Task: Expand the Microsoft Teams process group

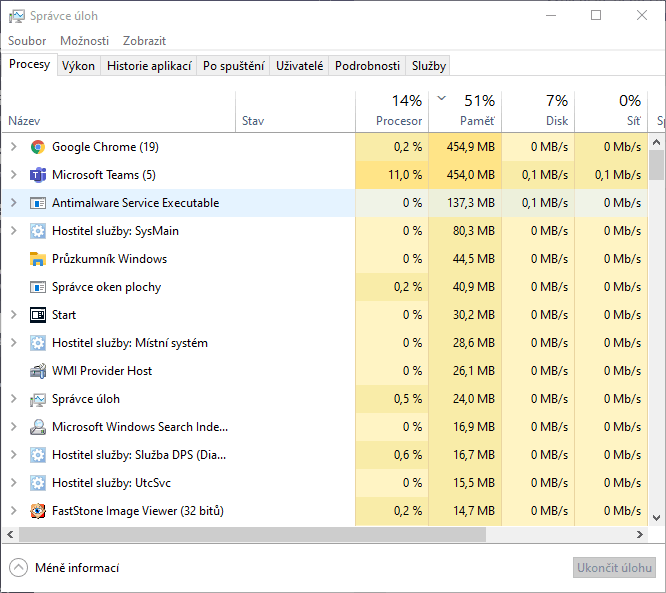Action: coord(13,175)
